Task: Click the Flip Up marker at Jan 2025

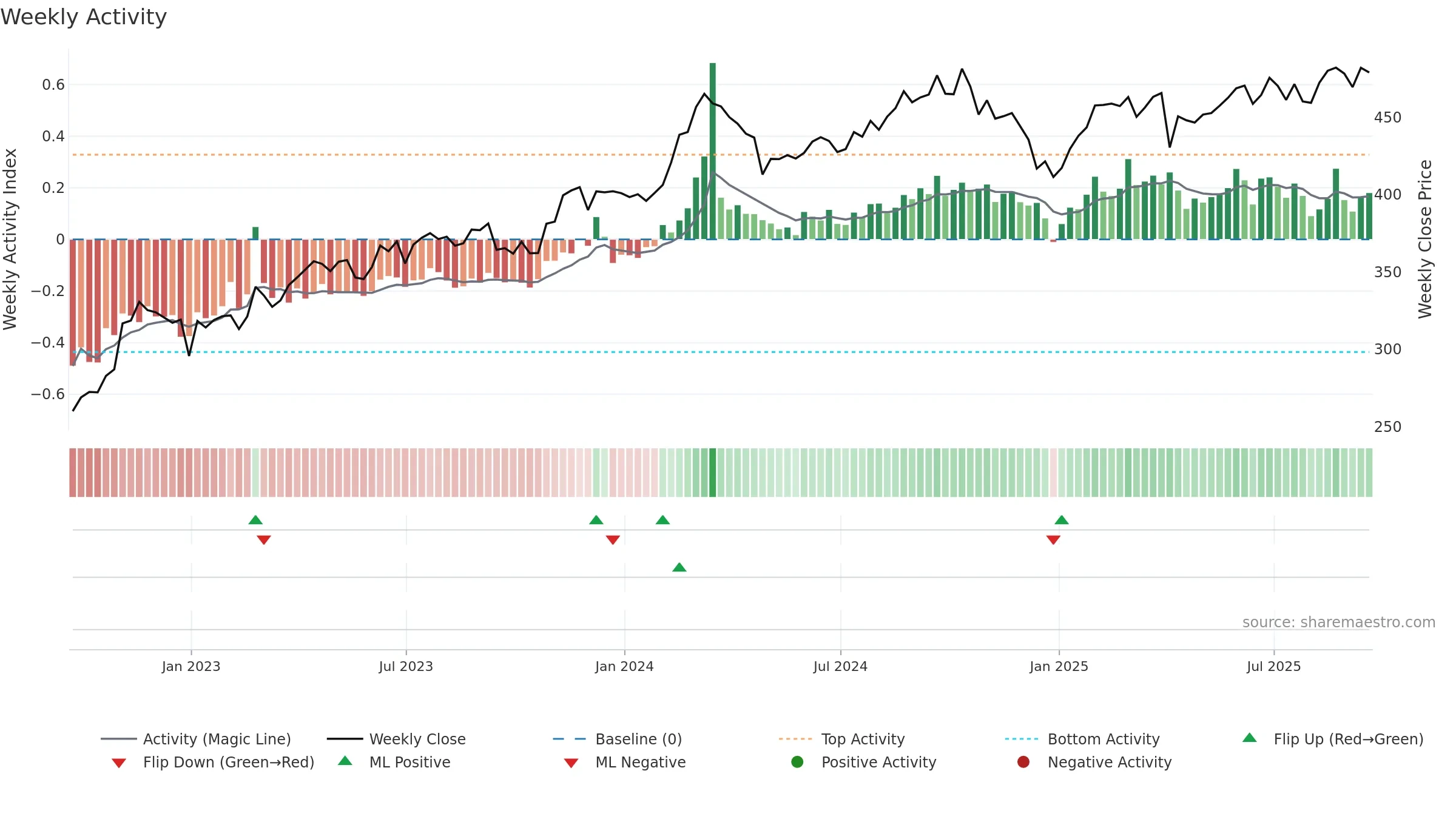Action: [x=1062, y=520]
